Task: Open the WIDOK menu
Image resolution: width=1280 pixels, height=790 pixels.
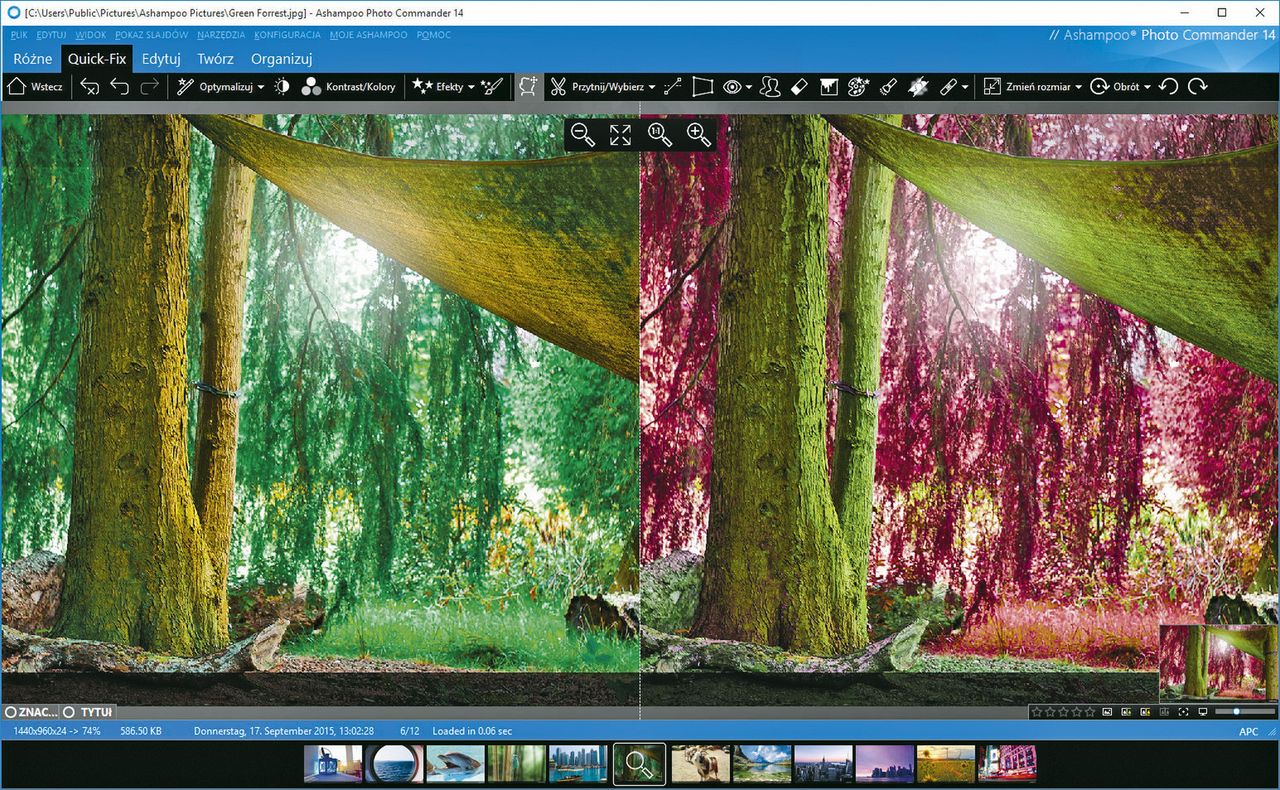Action: (90, 35)
